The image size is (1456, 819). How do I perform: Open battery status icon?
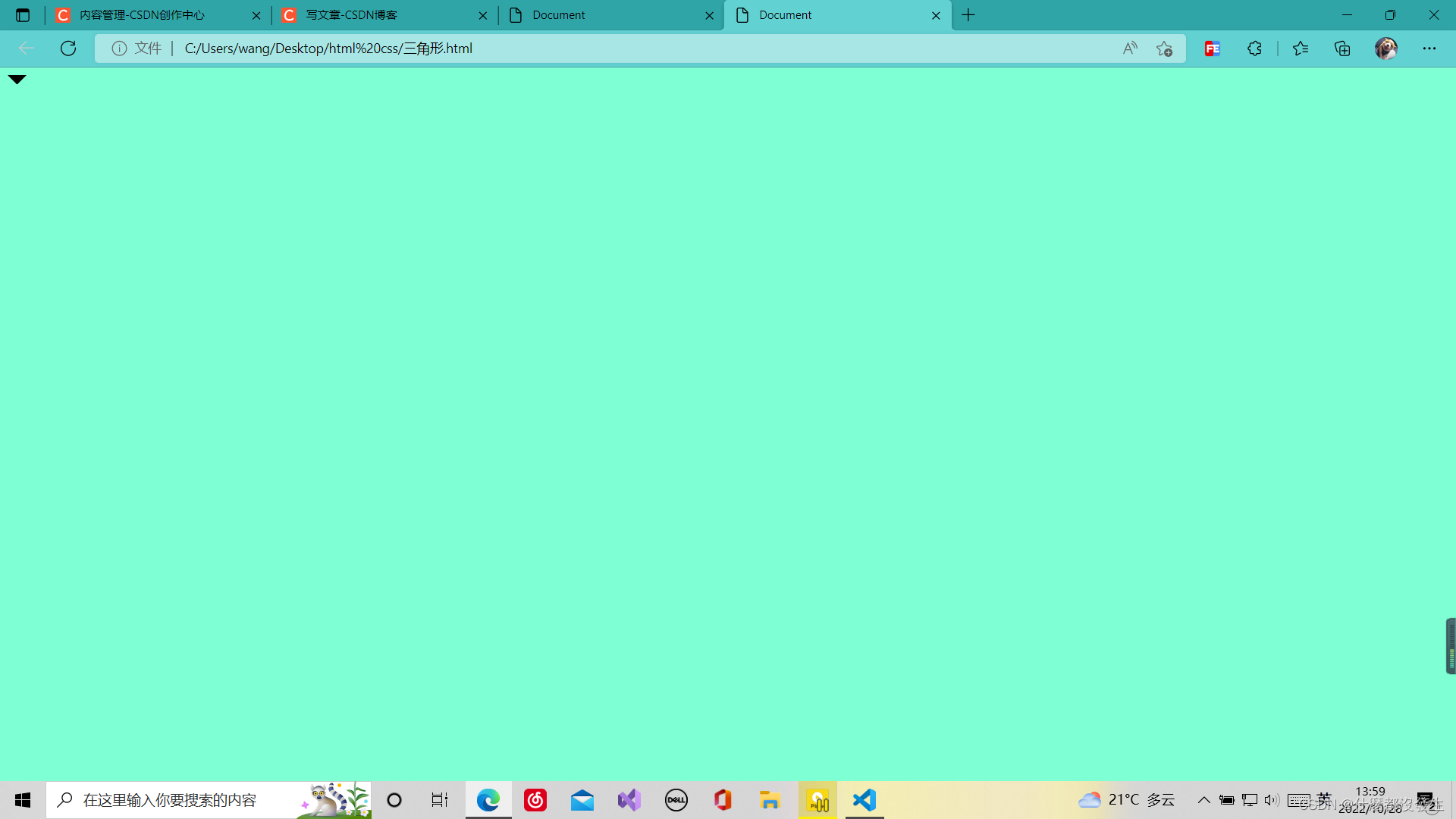click(x=1226, y=800)
